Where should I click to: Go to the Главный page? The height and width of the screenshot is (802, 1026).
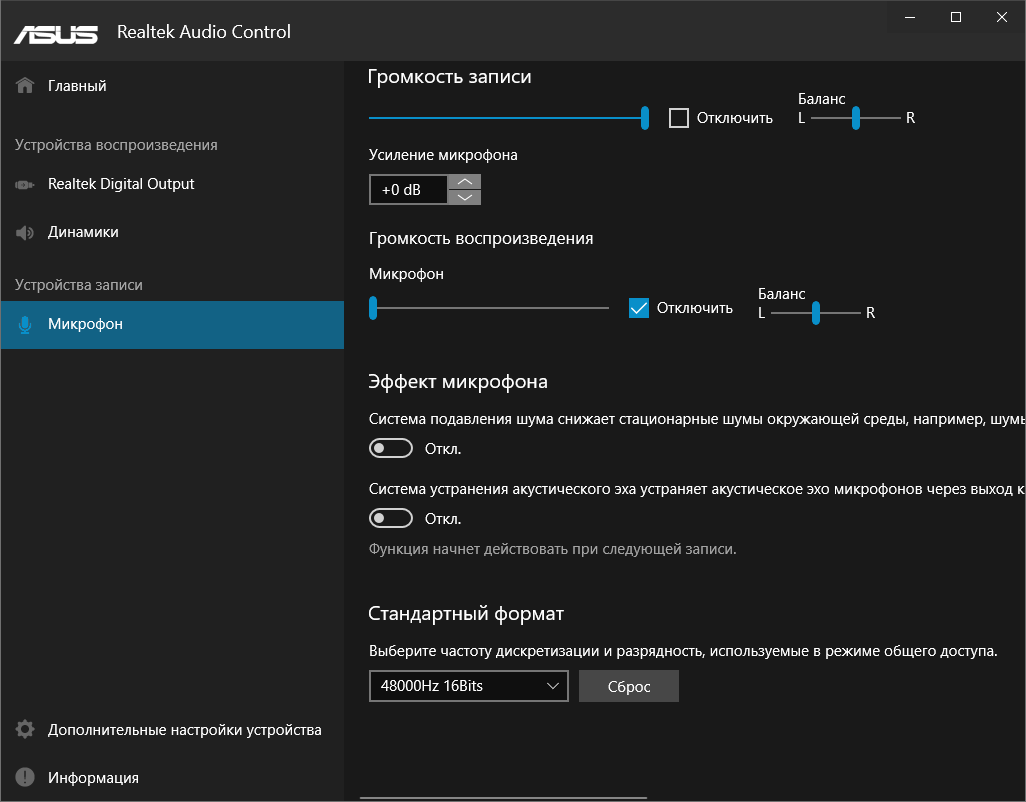77,86
